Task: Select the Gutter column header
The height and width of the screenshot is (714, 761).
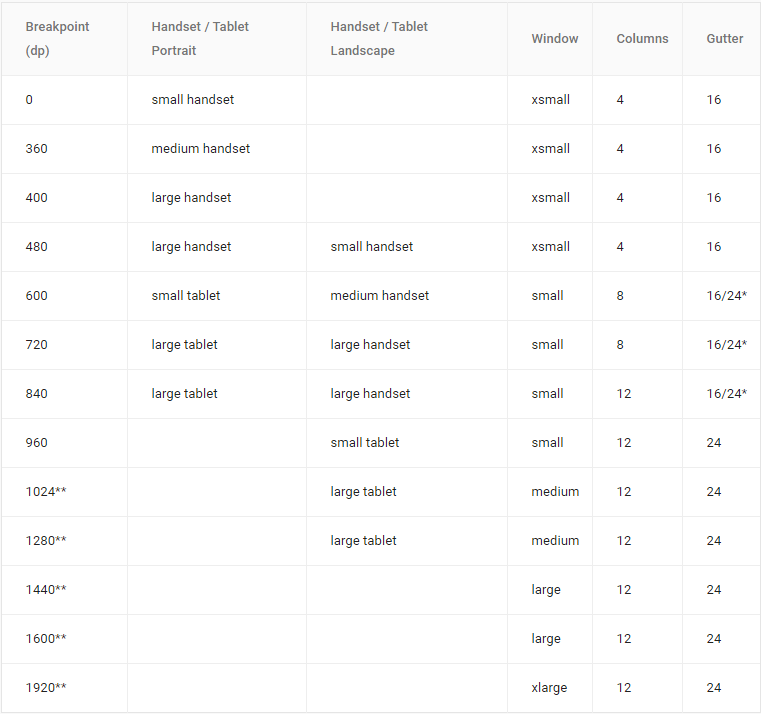Action: (724, 39)
